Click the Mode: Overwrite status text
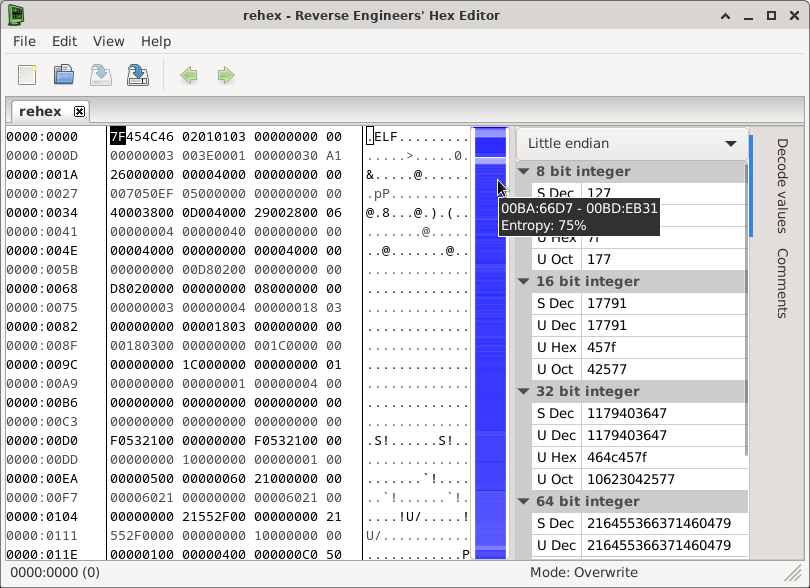This screenshot has width=810, height=588. [x=584, y=572]
